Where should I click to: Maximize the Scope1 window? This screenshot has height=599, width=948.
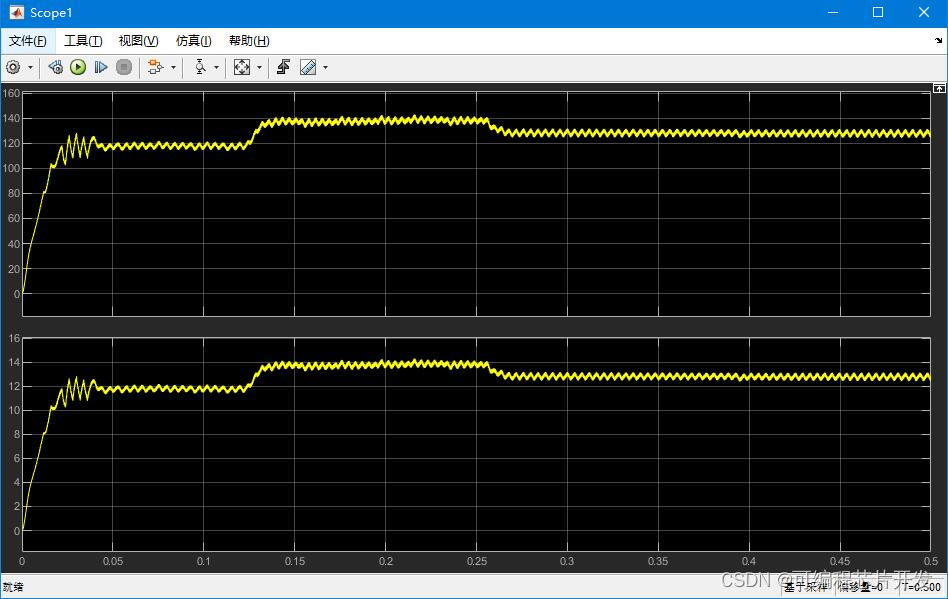[878, 13]
